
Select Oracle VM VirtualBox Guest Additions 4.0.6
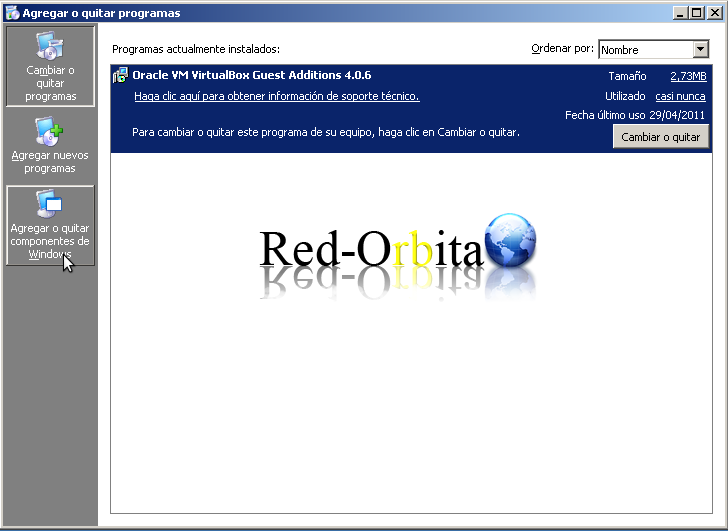point(252,75)
